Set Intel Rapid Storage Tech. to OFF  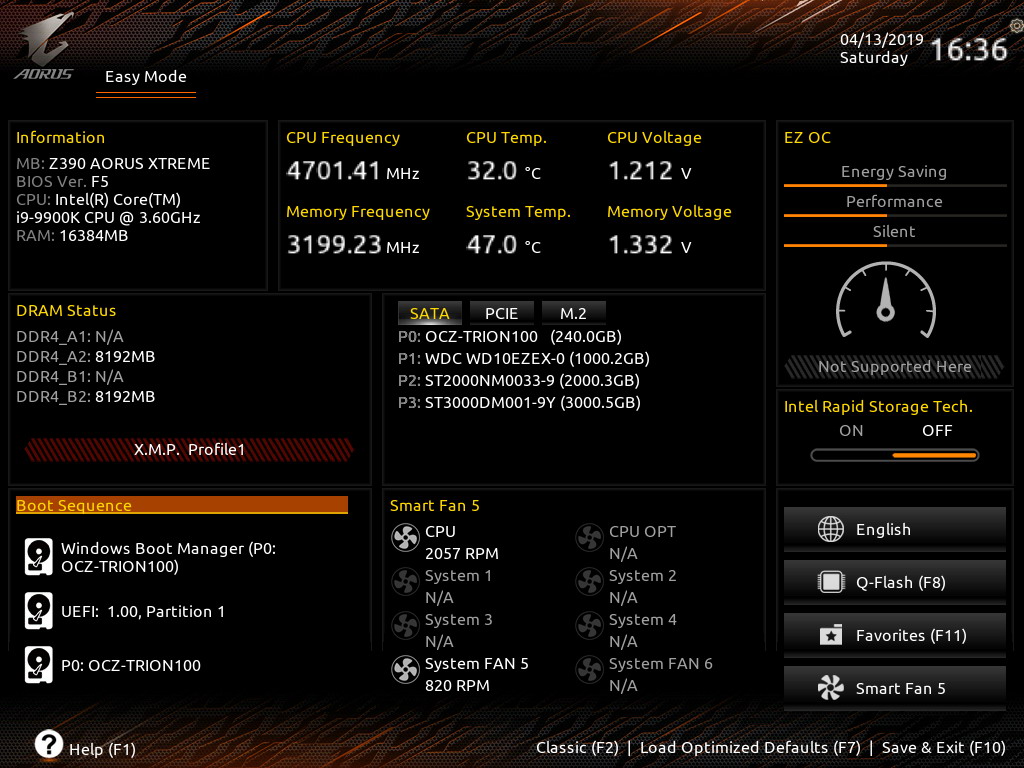936,430
